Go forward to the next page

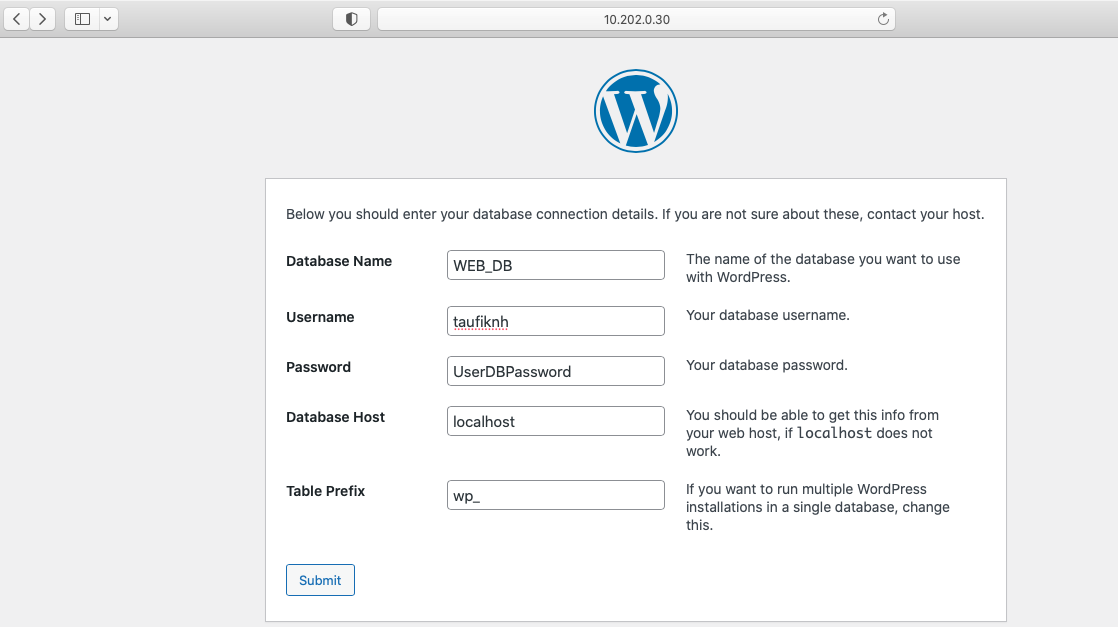[42, 19]
